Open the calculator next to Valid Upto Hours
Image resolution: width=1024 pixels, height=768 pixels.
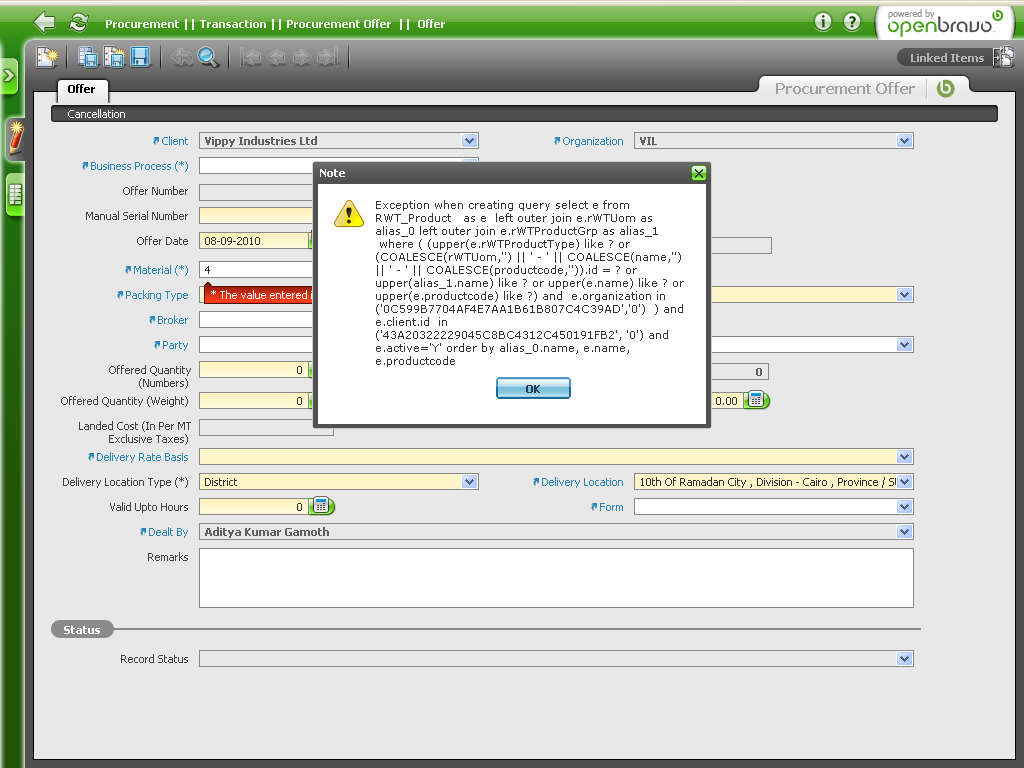[322, 506]
